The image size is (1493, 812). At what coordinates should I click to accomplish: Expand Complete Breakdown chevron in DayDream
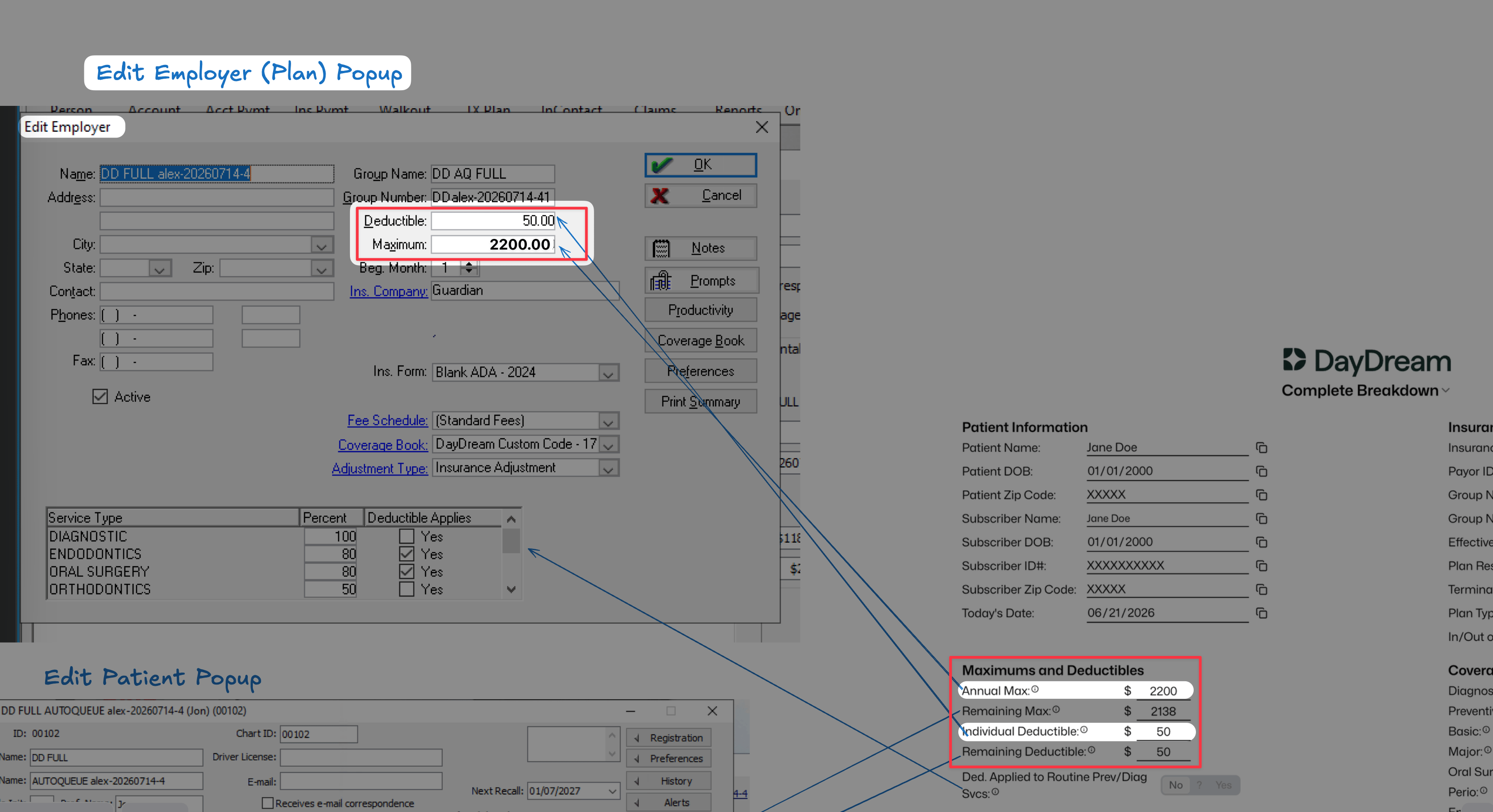click(x=1446, y=391)
